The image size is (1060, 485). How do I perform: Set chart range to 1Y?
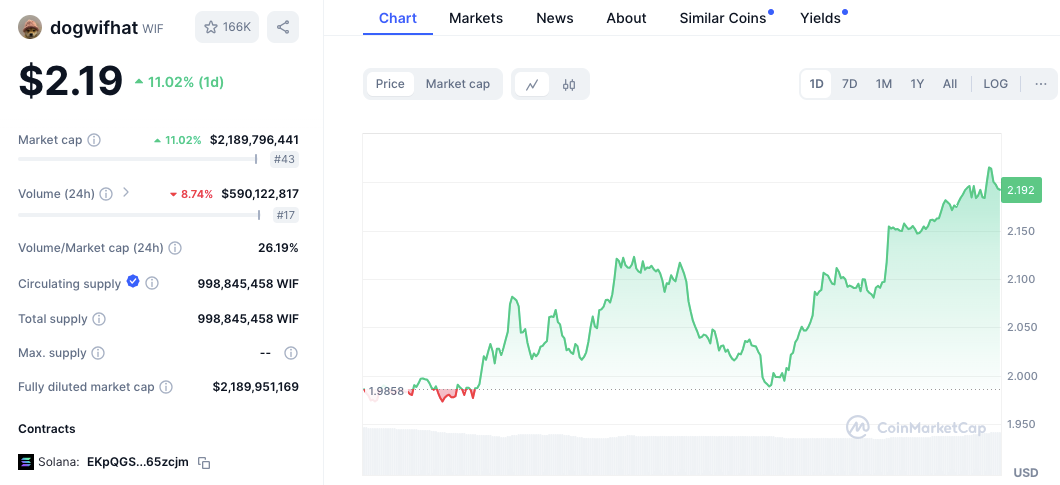(917, 84)
